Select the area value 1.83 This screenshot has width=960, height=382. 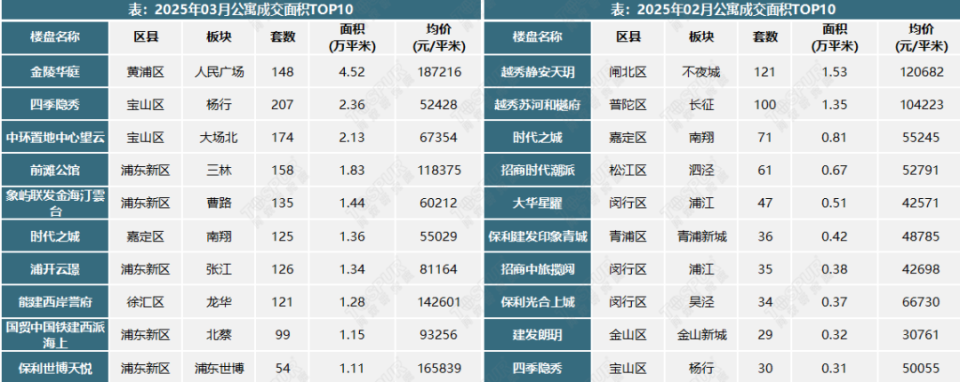[352, 171]
